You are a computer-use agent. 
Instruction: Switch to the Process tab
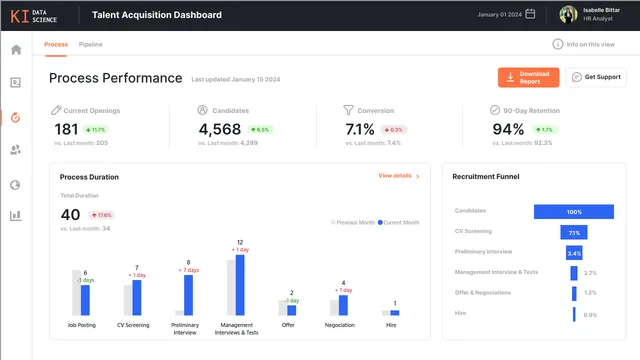click(x=56, y=44)
